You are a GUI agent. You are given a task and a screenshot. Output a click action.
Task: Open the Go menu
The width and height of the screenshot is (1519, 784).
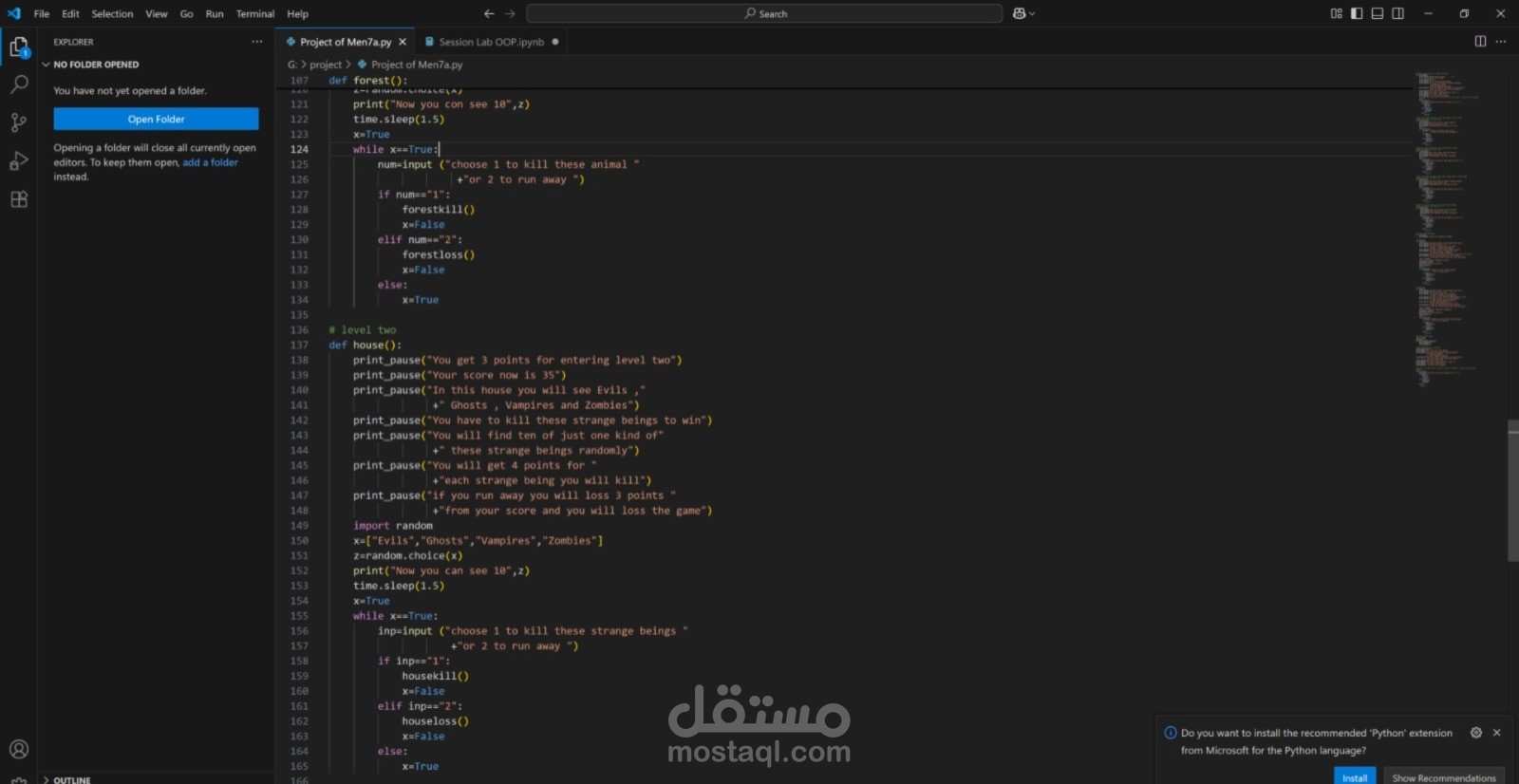tap(186, 13)
